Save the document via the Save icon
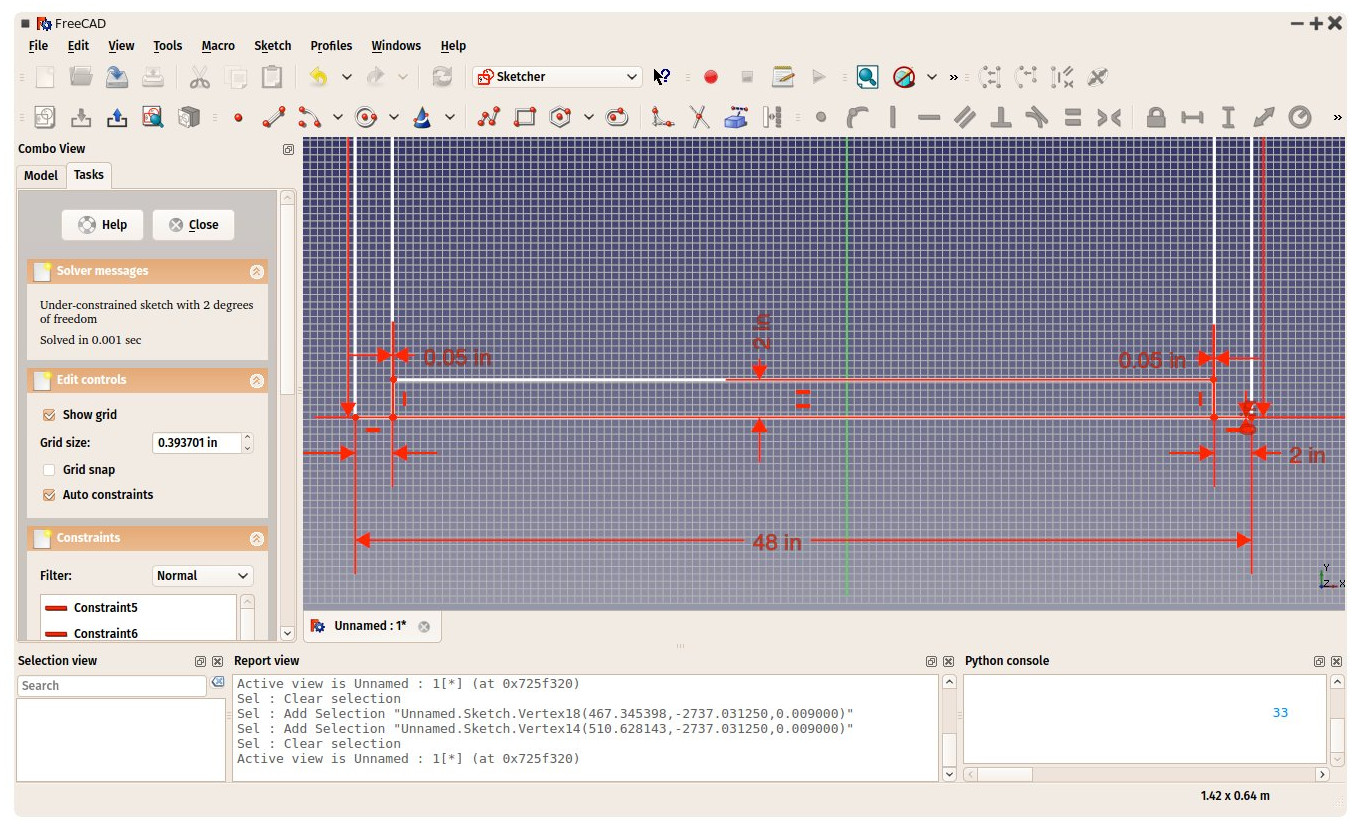 [117, 77]
